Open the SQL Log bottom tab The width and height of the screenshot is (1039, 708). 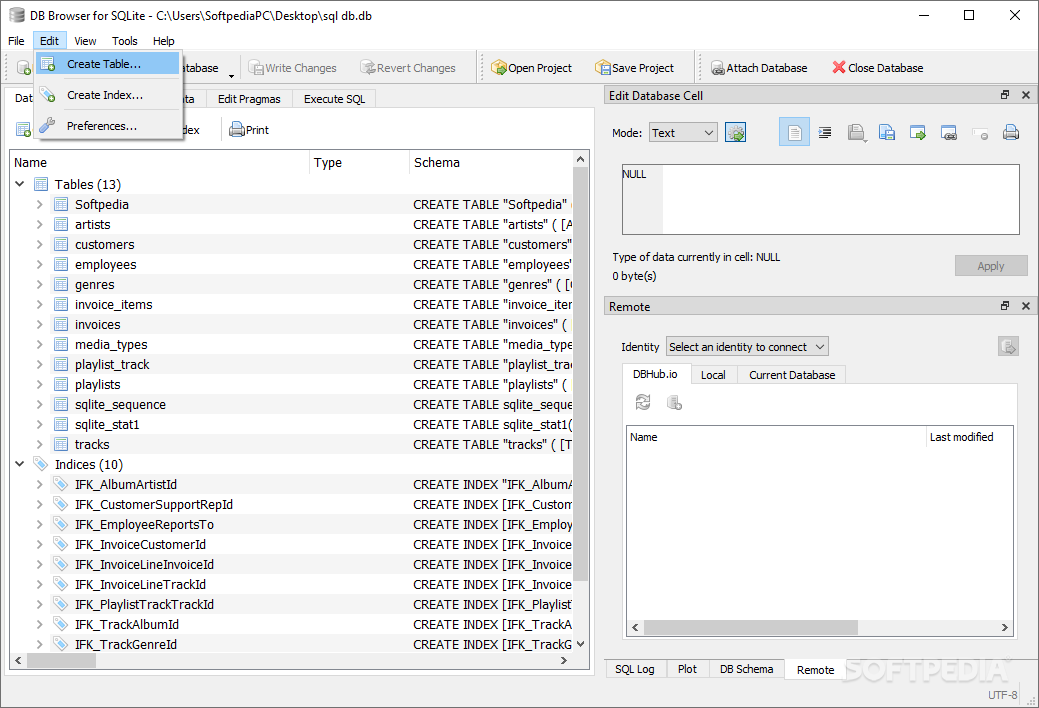635,669
